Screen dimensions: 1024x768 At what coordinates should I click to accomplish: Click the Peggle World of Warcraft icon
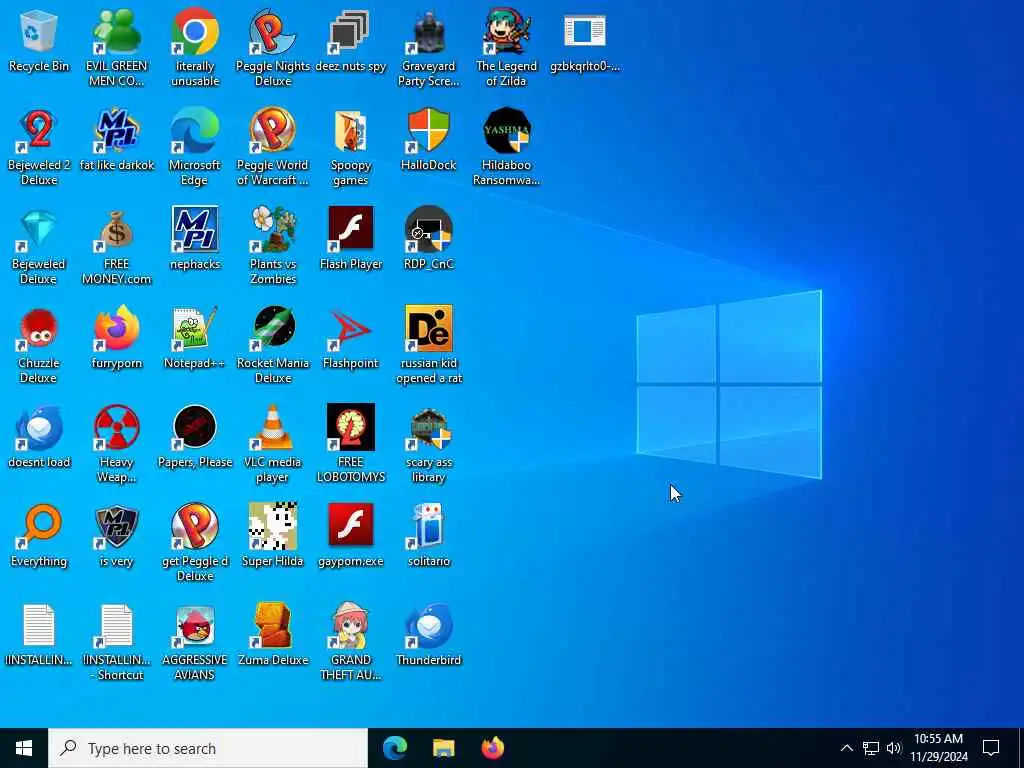pyautogui.click(x=272, y=131)
